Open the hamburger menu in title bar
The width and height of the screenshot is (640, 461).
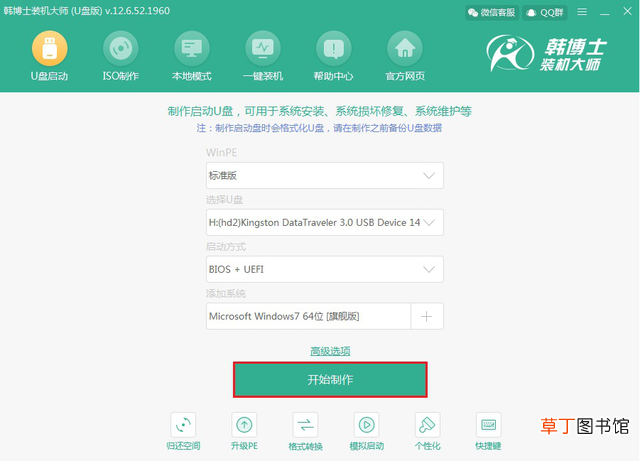[582, 12]
